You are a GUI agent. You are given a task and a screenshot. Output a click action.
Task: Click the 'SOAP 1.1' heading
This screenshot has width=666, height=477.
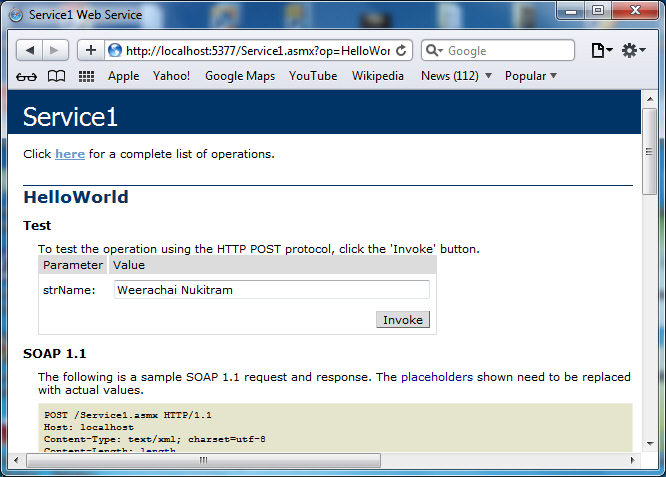[x=54, y=353]
